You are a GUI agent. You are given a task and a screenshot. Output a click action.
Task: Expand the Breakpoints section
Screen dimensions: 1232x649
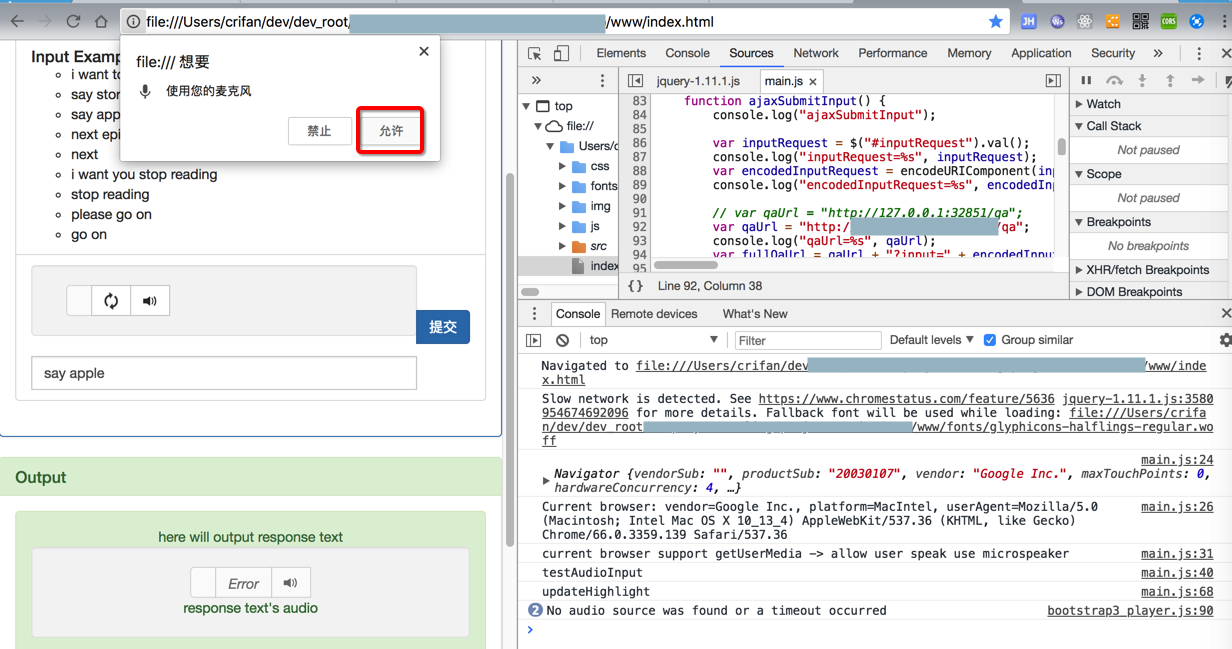[1118, 222]
